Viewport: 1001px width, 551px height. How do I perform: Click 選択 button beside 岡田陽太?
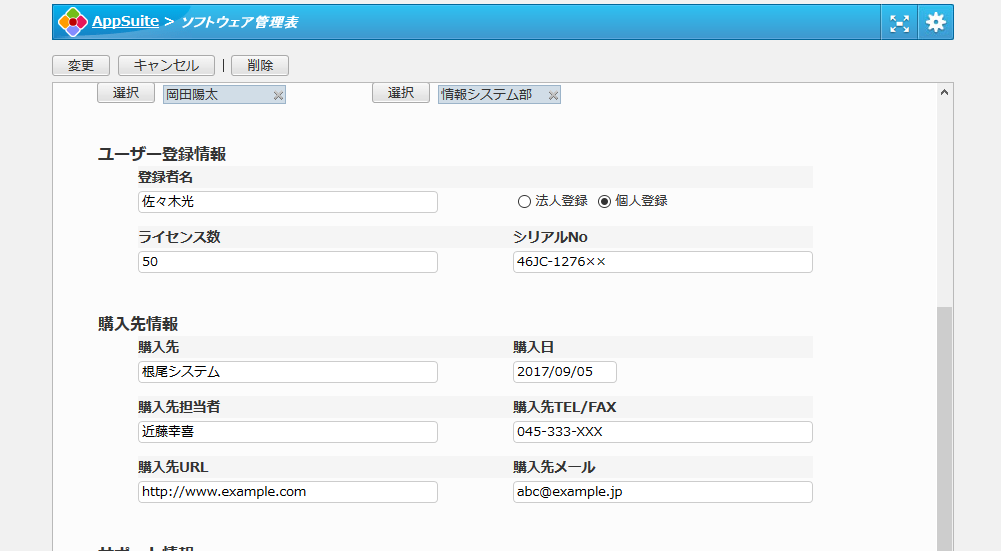click(125, 93)
